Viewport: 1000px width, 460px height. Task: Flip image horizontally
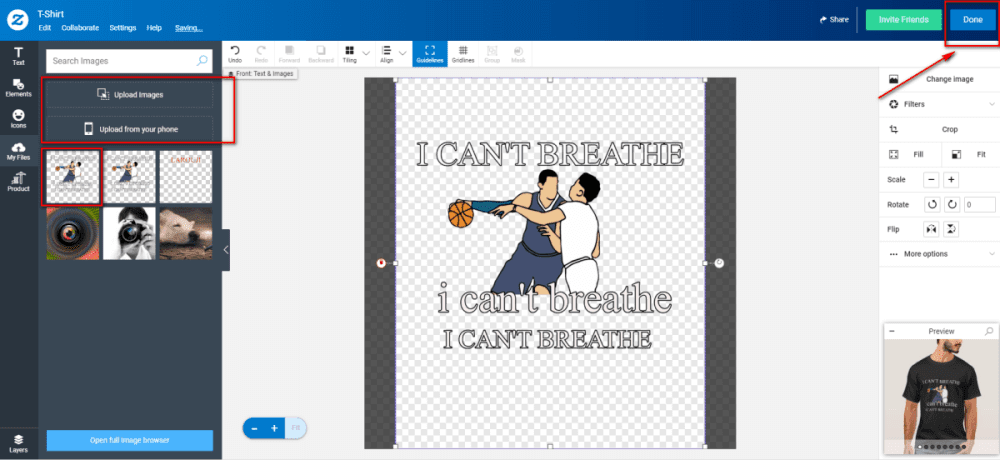click(x=931, y=229)
